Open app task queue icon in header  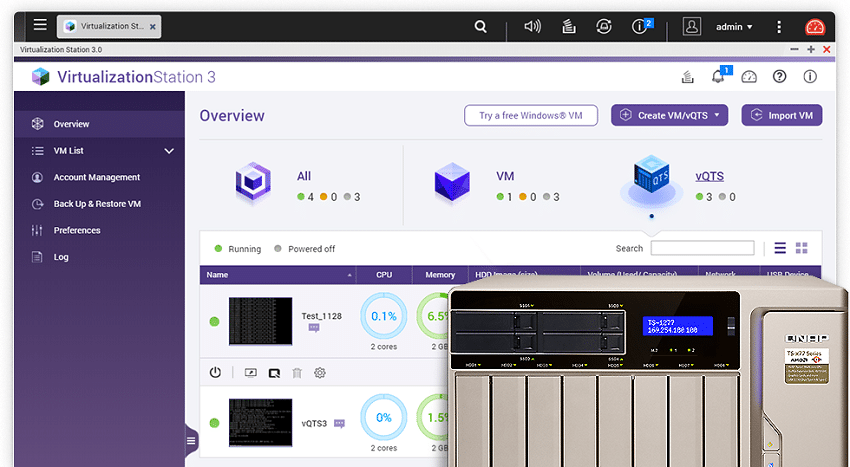687,77
